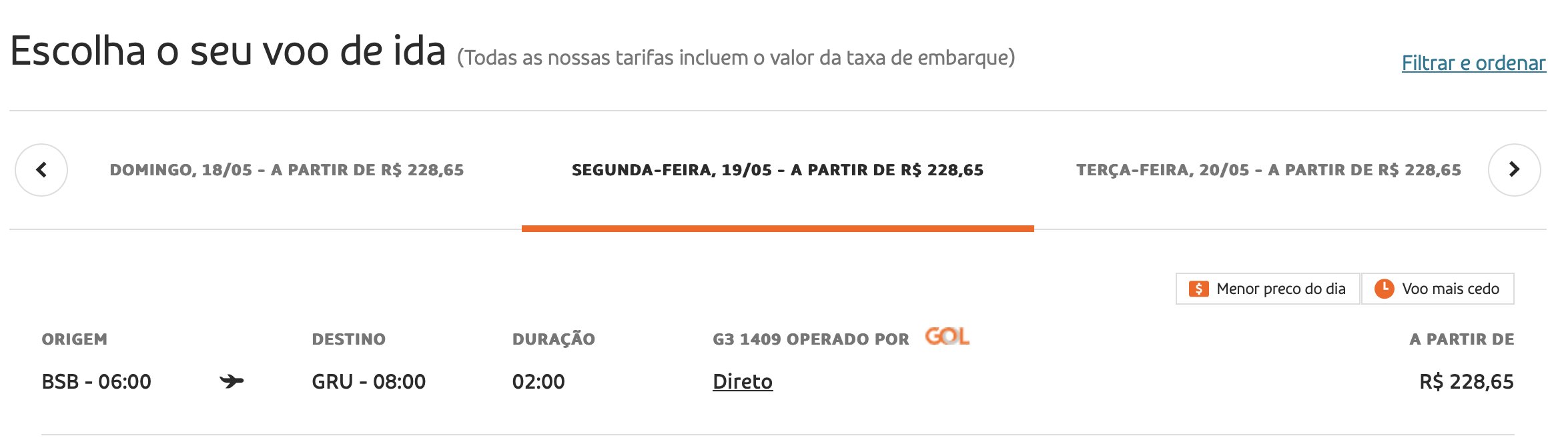Select Segunda-feira 19/05 date tab
The image size is (1568, 444).
click(777, 170)
